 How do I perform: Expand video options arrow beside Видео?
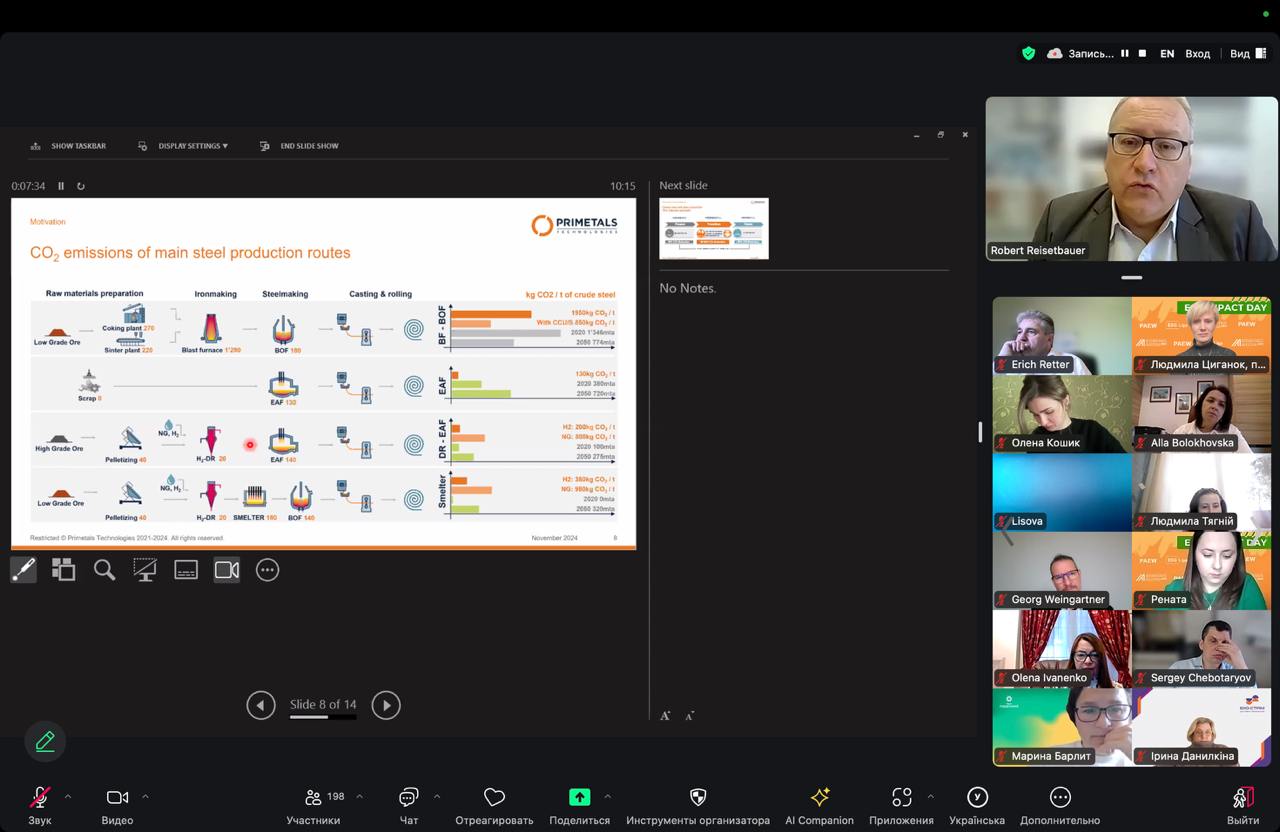click(145, 797)
